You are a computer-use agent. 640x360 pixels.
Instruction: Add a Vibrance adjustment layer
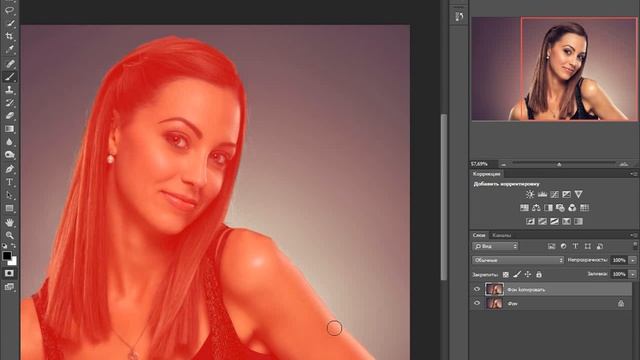coord(578,194)
